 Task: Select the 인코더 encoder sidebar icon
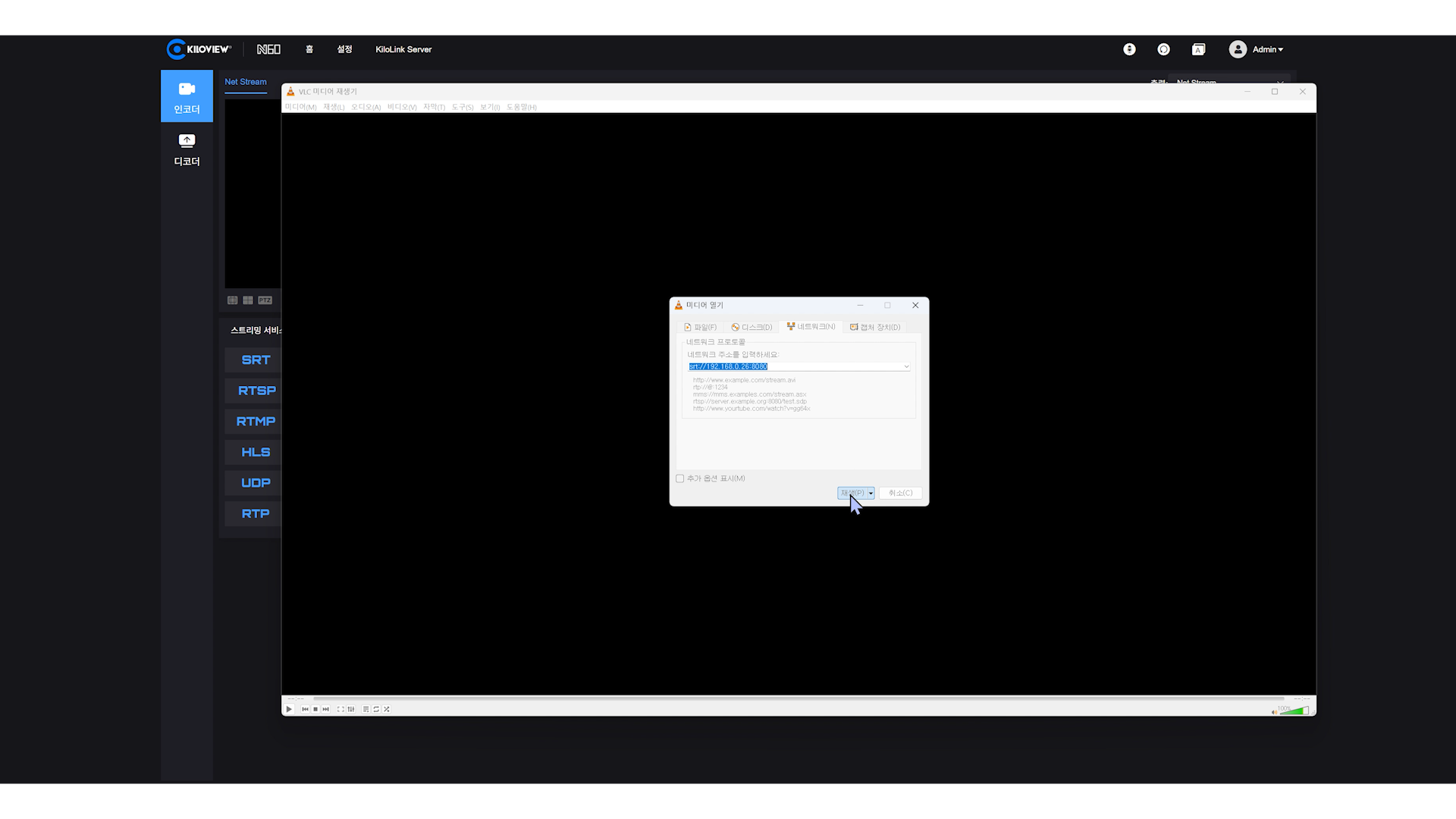point(187,96)
